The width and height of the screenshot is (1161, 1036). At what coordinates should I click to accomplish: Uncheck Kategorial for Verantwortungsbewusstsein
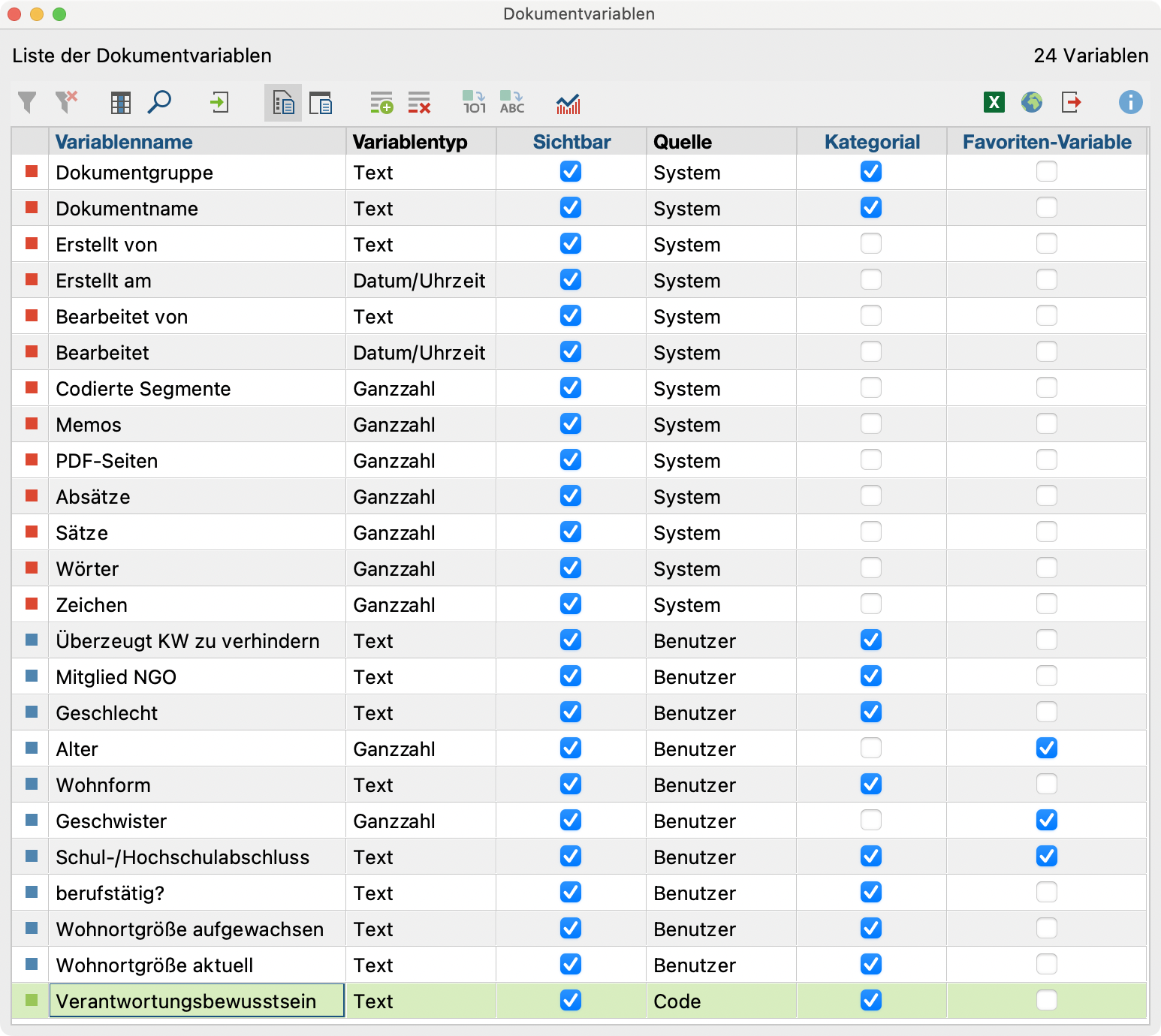tap(871, 1001)
